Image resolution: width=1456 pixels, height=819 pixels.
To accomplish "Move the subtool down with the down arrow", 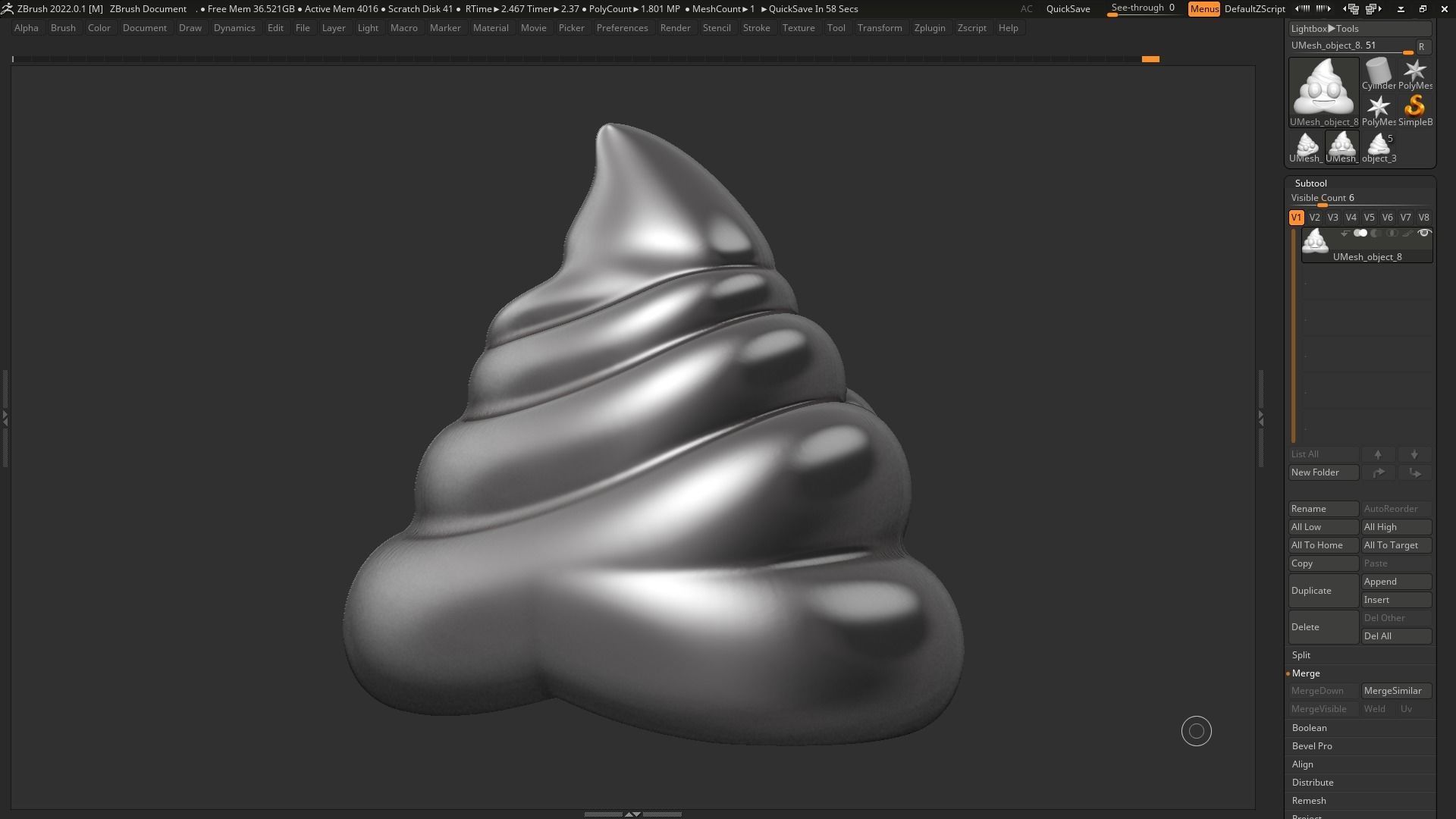I will (x=1414, y=454).
